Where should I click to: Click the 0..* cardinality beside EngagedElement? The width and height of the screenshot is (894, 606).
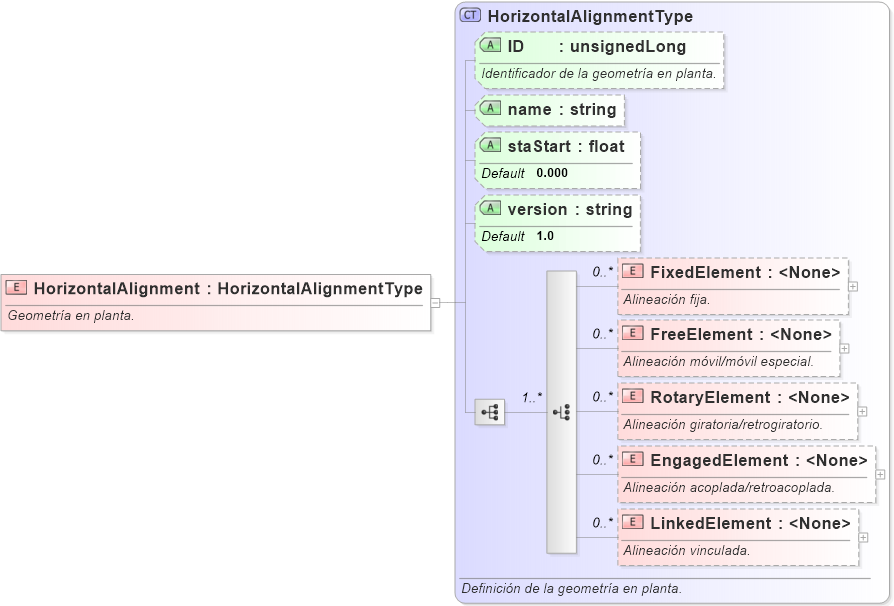(x=603, y=460)
